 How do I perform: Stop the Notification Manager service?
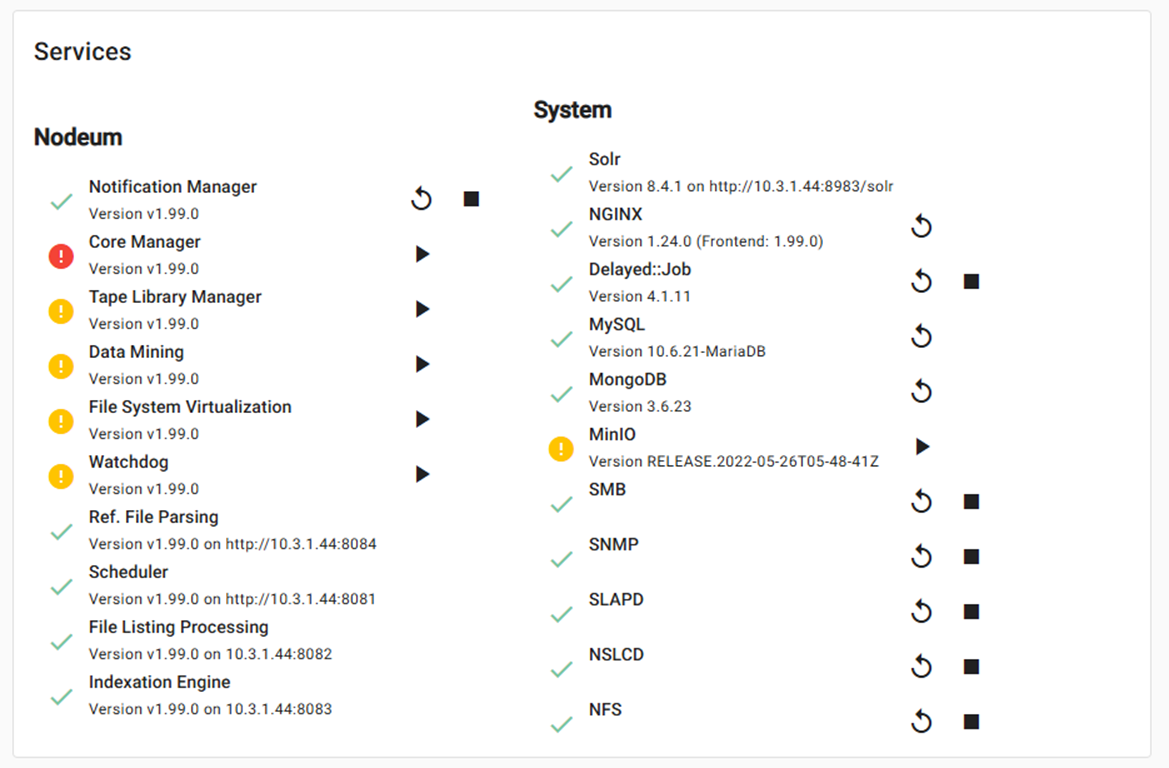(x=471, y=200)
